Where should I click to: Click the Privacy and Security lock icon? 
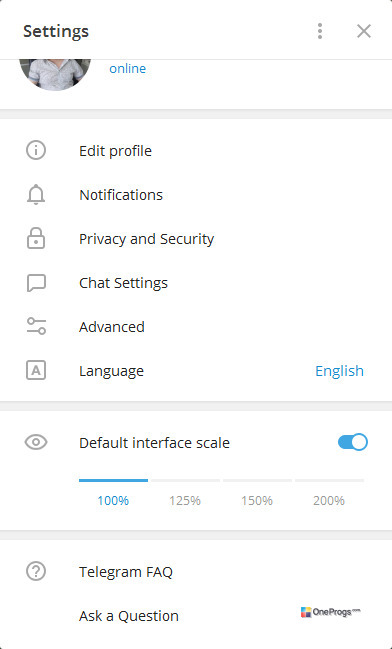pyautogui.click(x=36, y=238)
